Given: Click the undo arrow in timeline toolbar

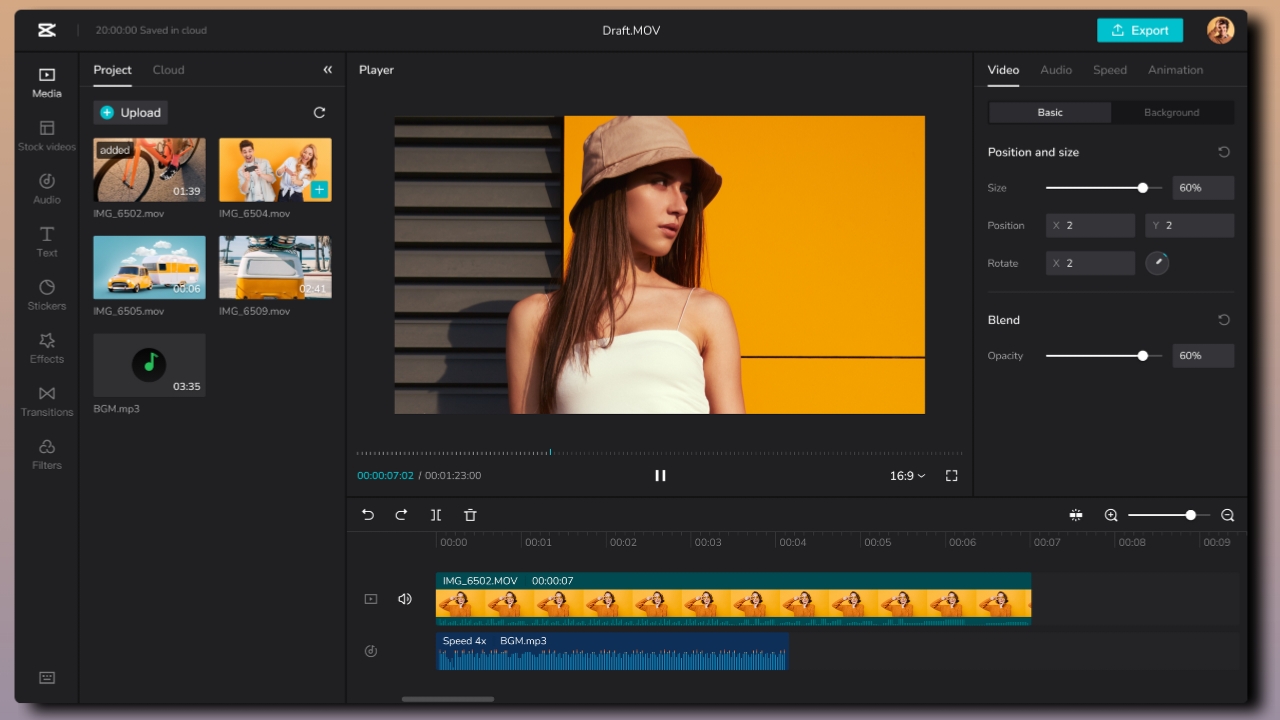Looking at the screenshot, I should (368, 515).
